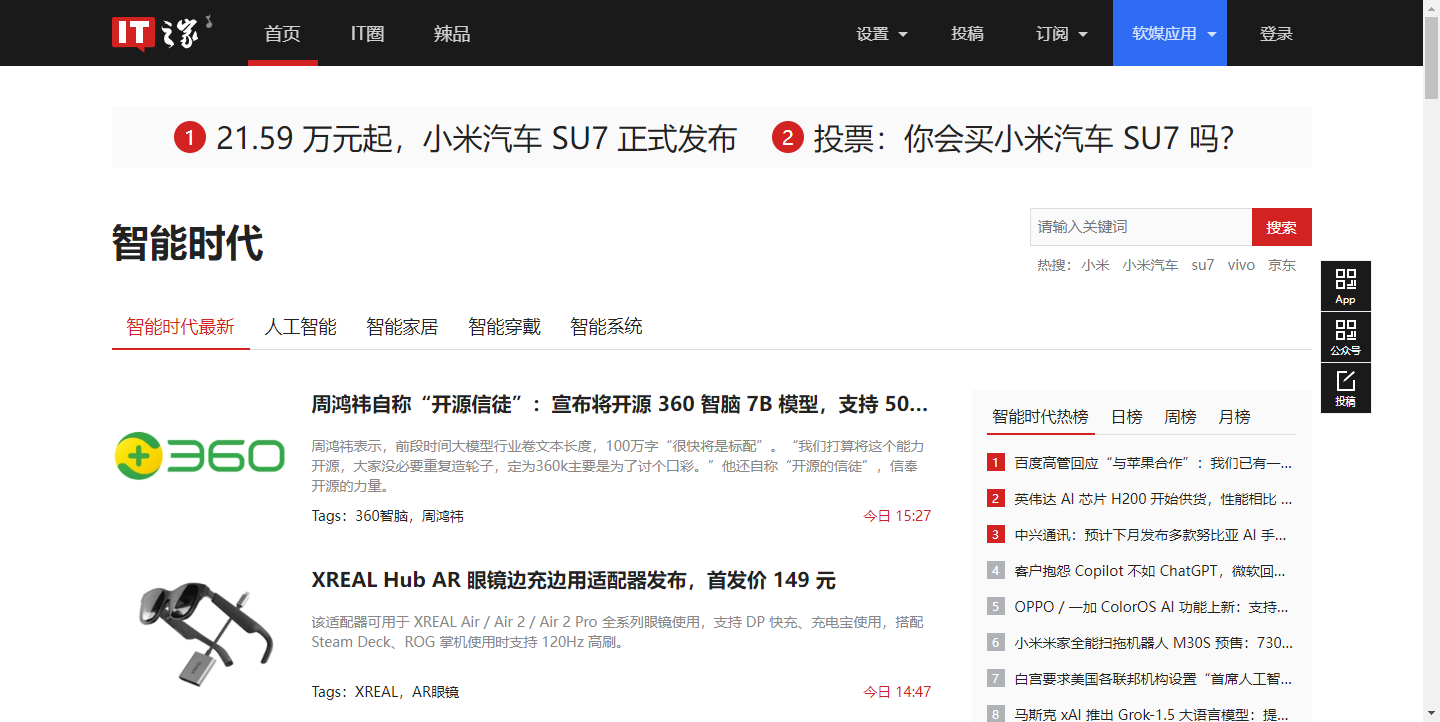1440x722 pixels.
Task: Click hot search term su7
Action: pyautogui.click(x=1203, y=265)
